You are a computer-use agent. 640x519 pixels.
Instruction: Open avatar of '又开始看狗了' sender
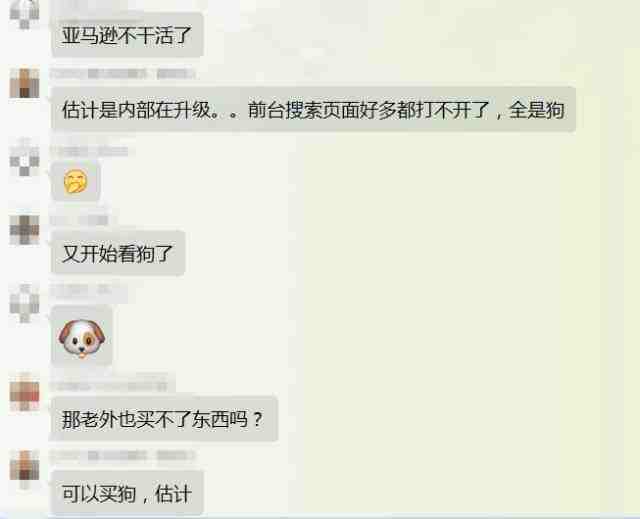(24, 229)
